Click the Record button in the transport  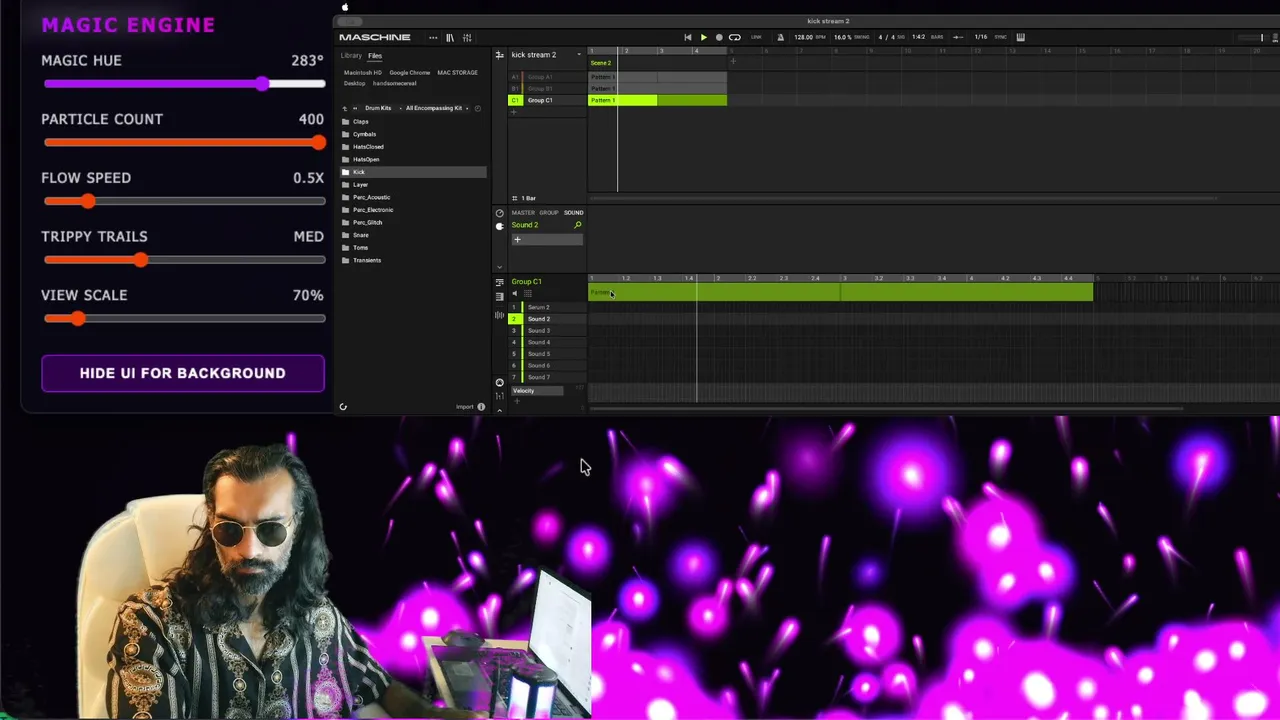click(719, 37)
